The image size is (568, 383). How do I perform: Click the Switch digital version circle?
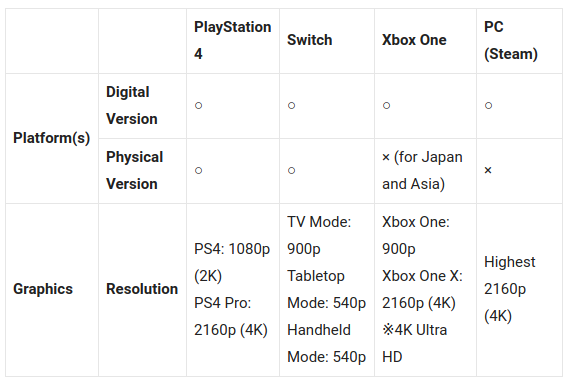[x=291, y=105]
